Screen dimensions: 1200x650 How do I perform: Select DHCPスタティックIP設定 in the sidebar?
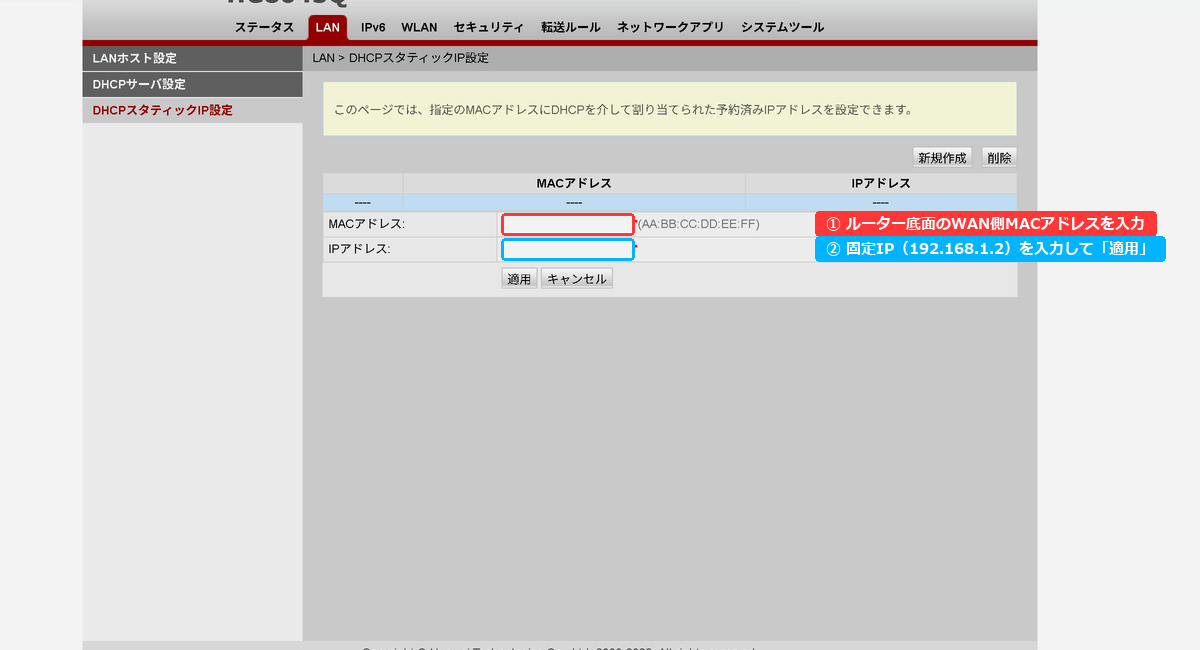point(192,110)
